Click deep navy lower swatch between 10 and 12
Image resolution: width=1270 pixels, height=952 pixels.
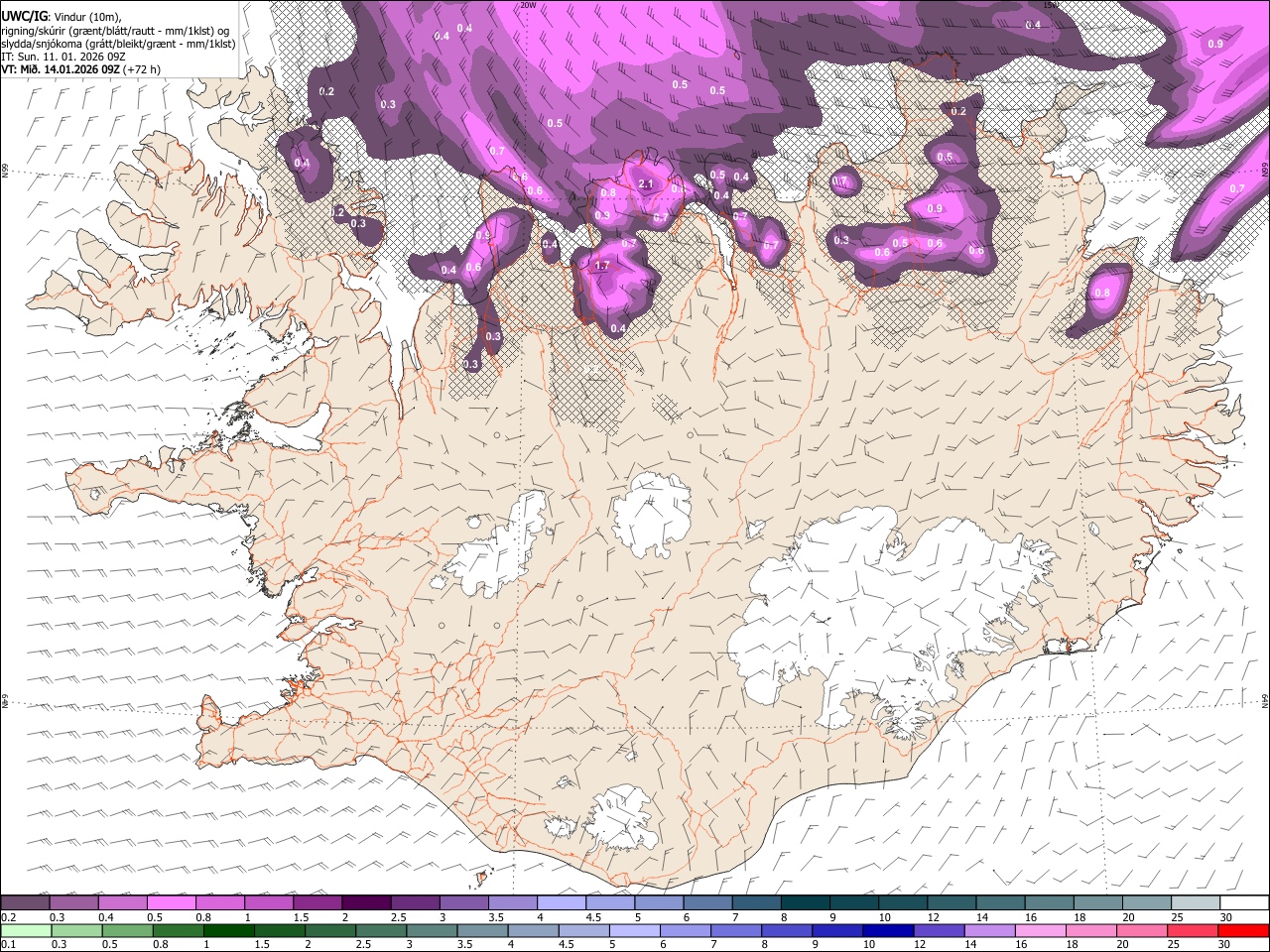(887, 931)
